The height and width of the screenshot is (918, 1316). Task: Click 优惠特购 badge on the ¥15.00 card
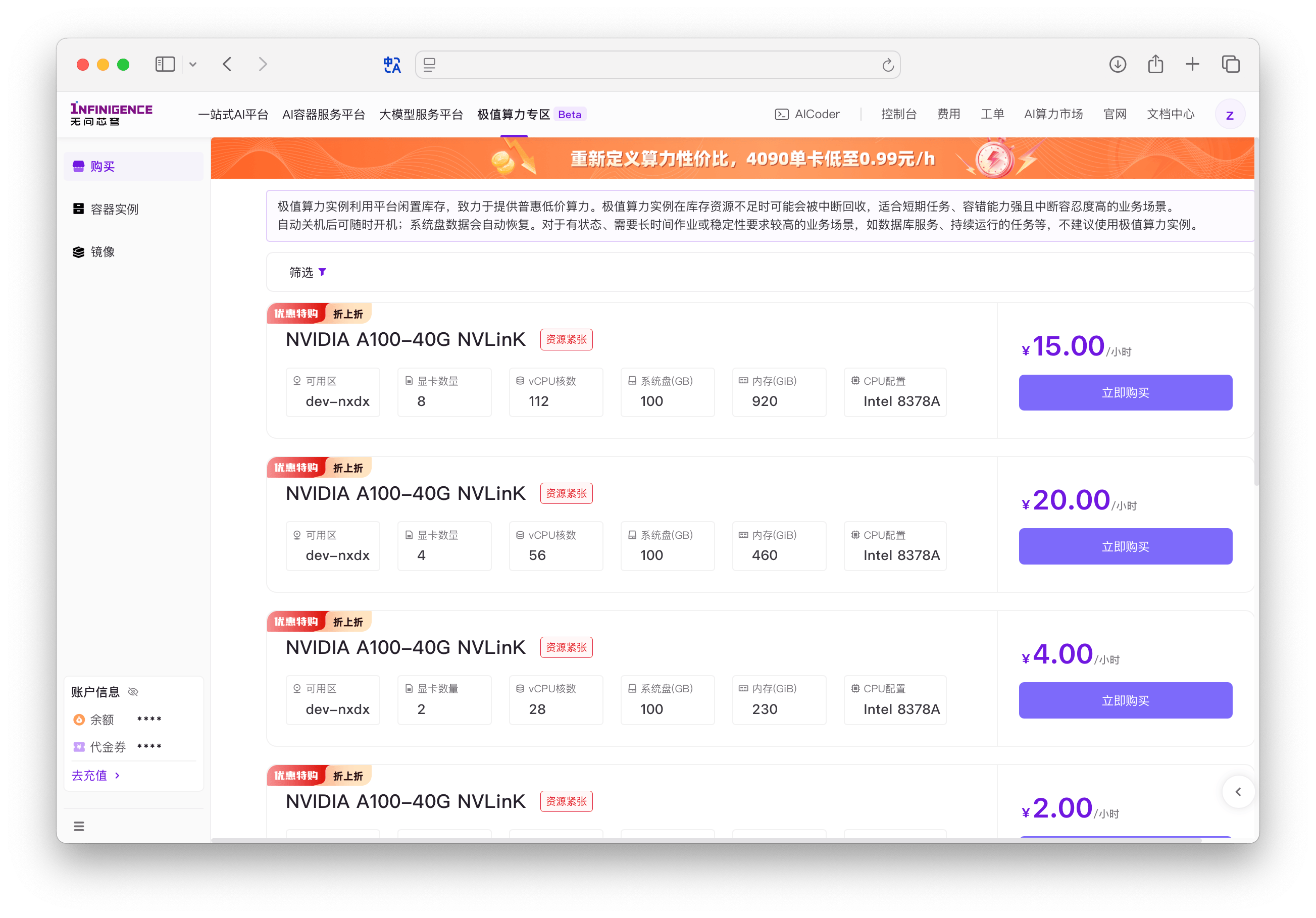click(296, 314)
